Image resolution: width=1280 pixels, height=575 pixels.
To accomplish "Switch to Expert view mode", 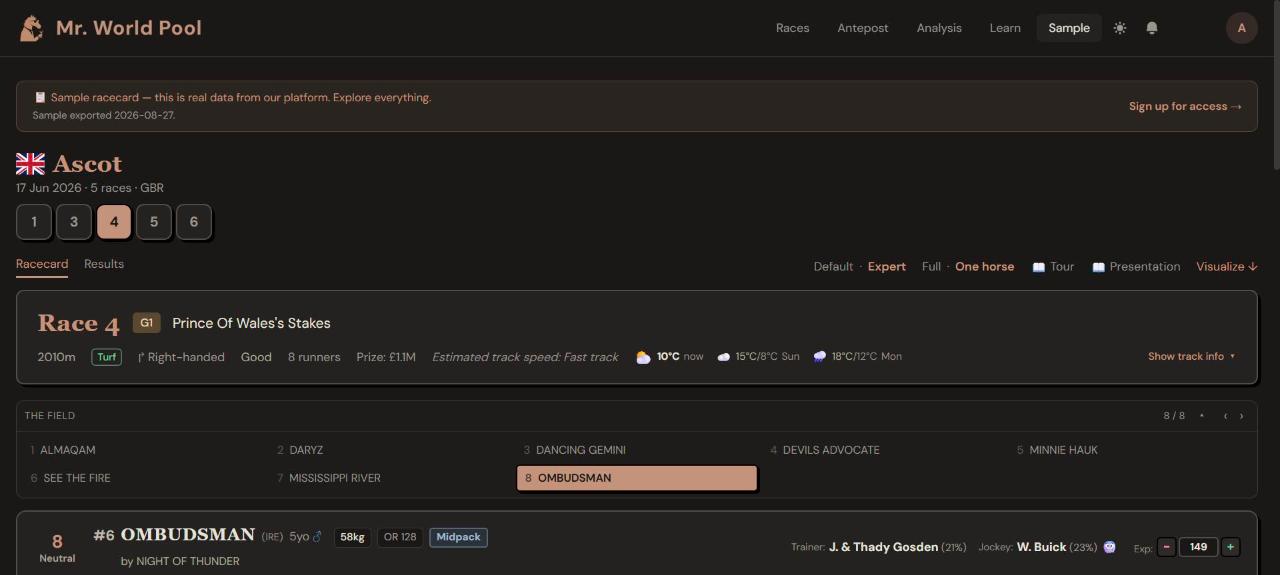I will pyautogui.click(x=887, y=267).
